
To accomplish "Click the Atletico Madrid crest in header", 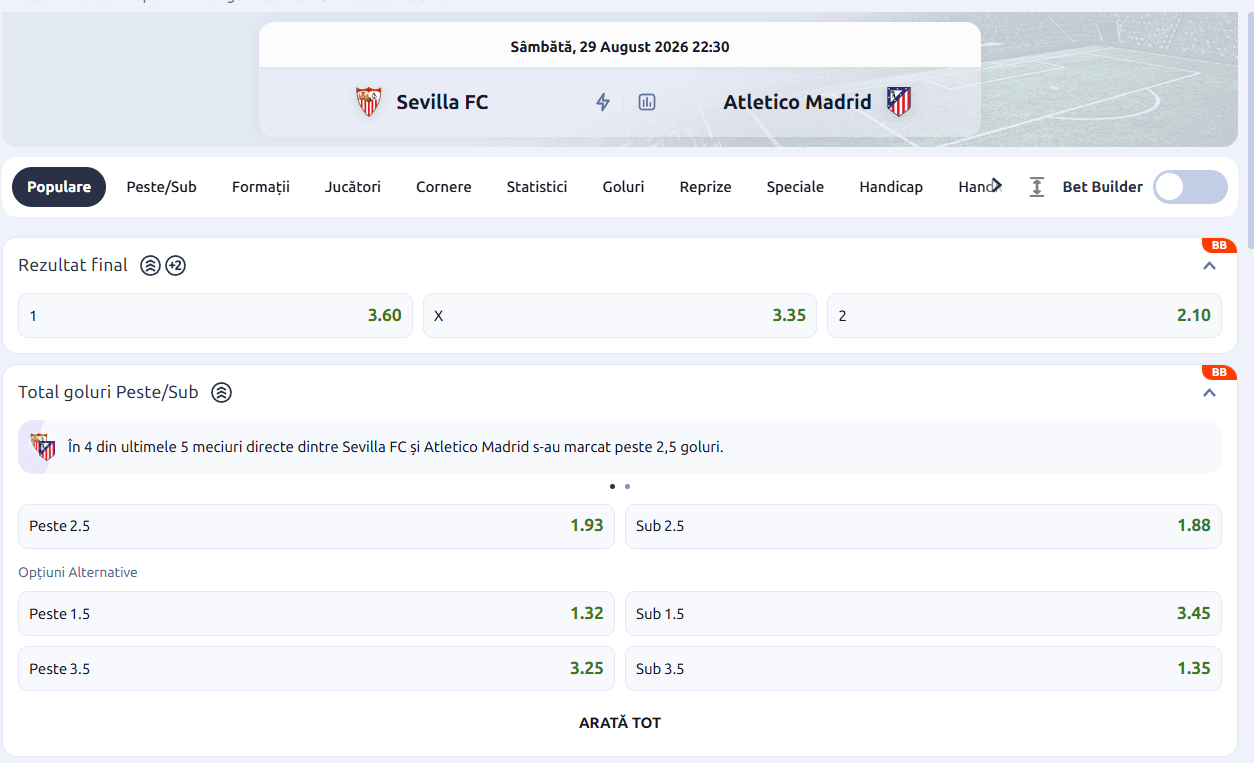I will coord(899,102).
